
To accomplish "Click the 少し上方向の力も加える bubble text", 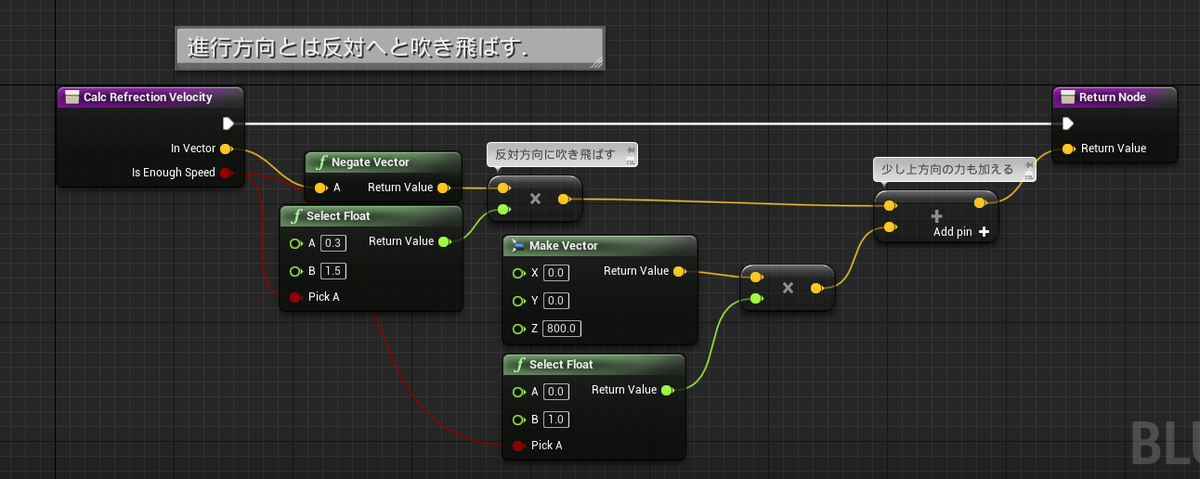I will click(x=947, y=170).
